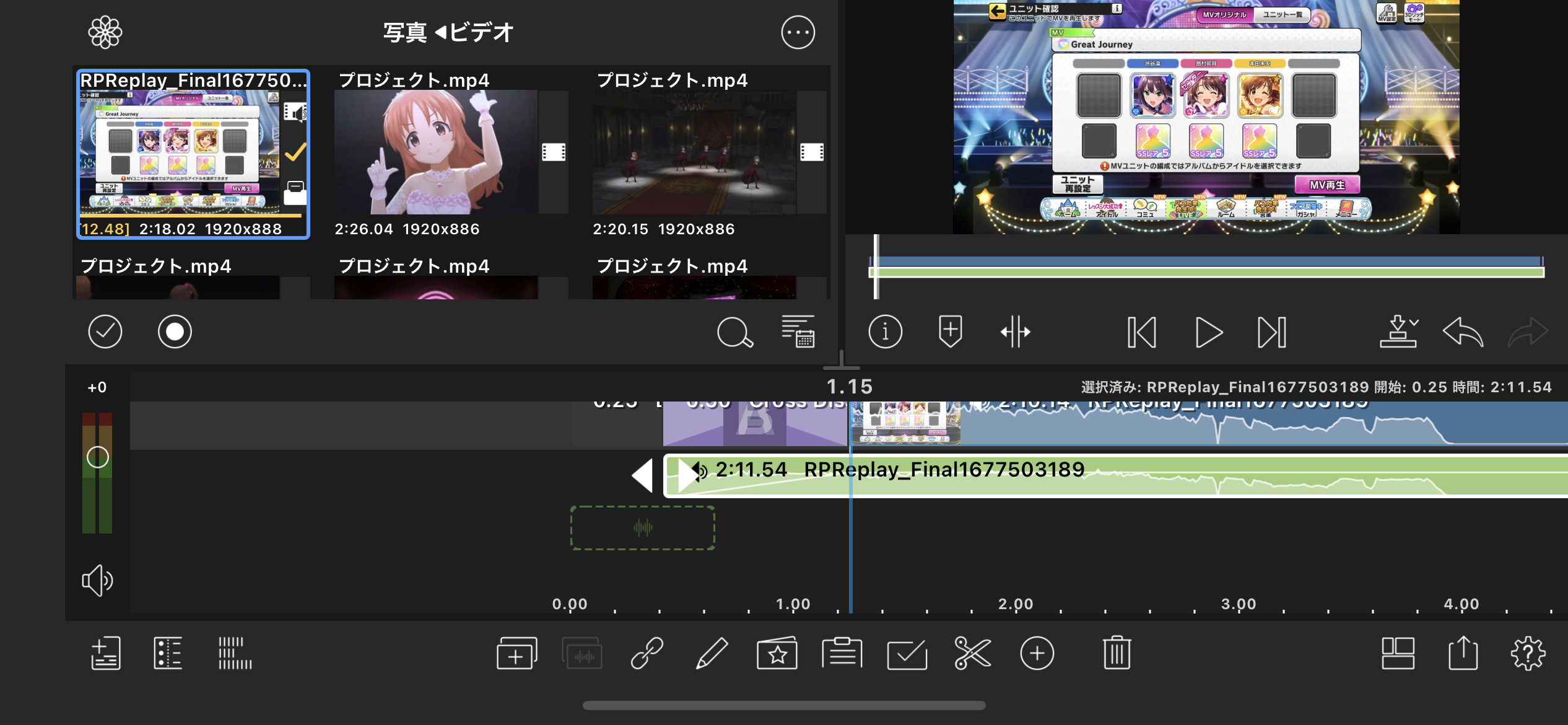Undo the last edit

pyautogui.click(x=1463, y=332)
